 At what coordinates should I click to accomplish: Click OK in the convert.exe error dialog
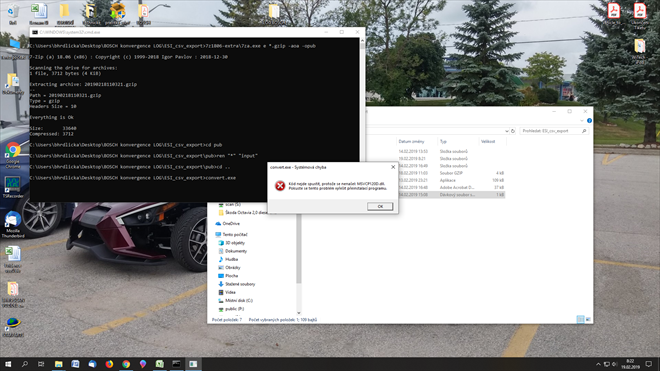click(380, 206)
